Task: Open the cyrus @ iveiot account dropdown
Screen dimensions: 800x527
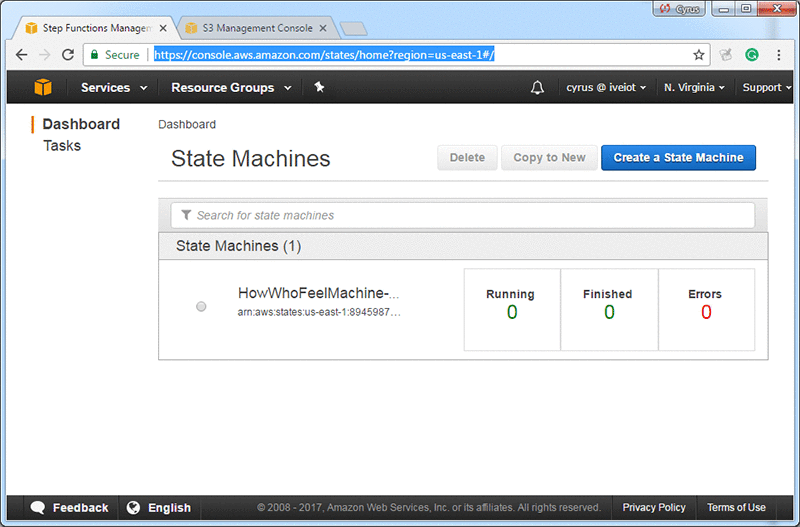Action: pos(606,88)
